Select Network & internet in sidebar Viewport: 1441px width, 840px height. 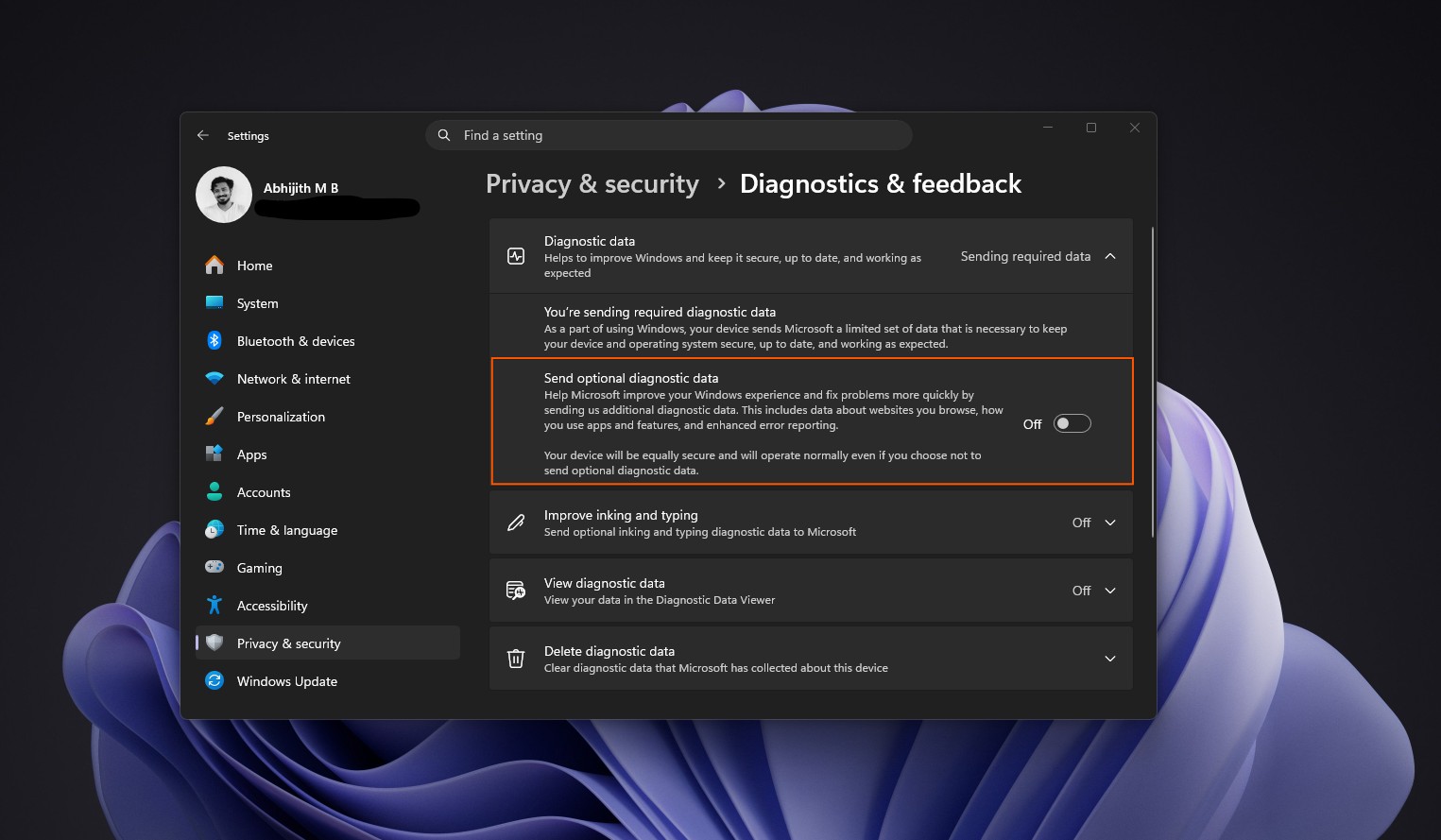[x=328, y=379]
